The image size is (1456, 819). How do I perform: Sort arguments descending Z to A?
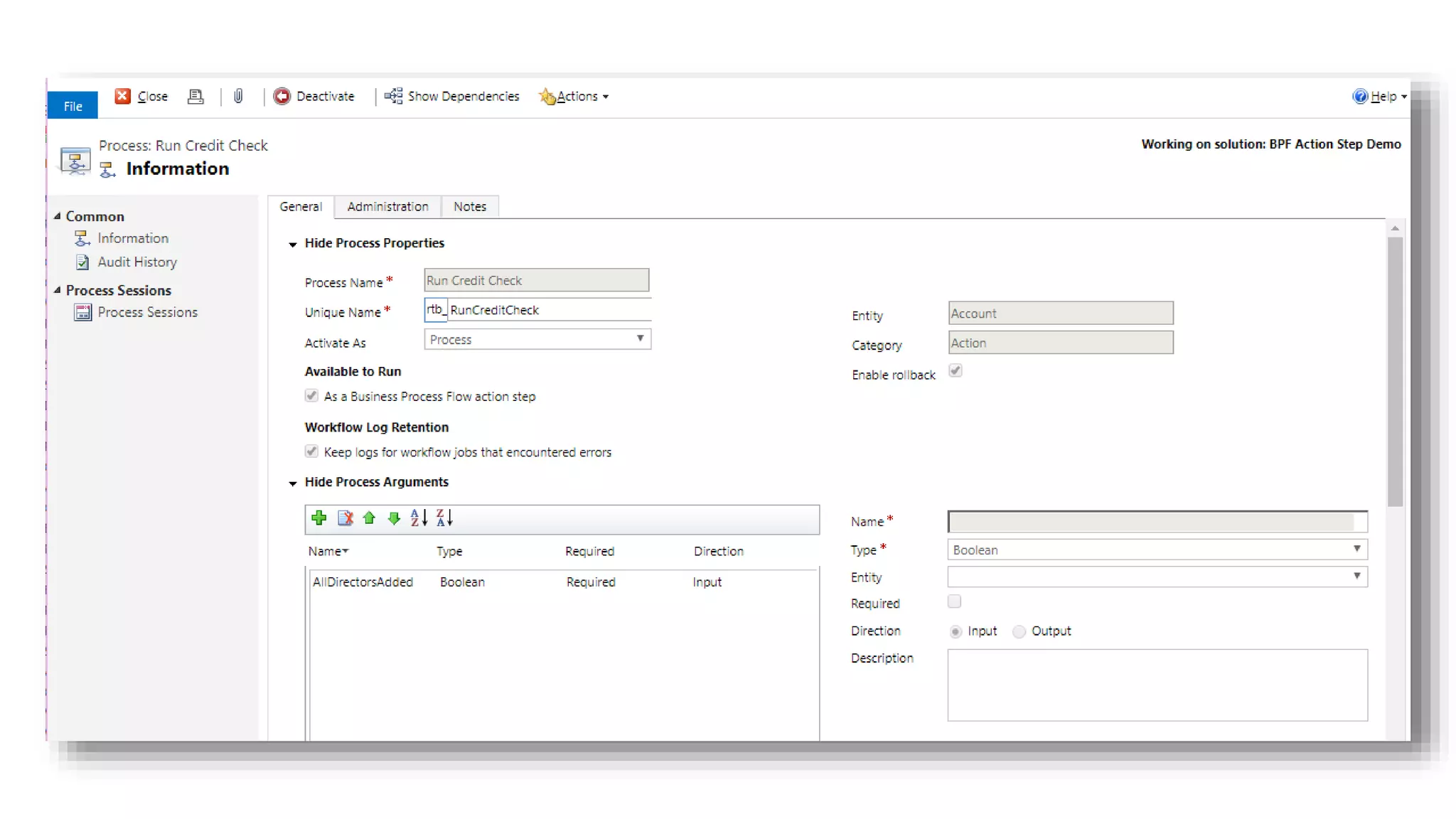click(444, 518)
